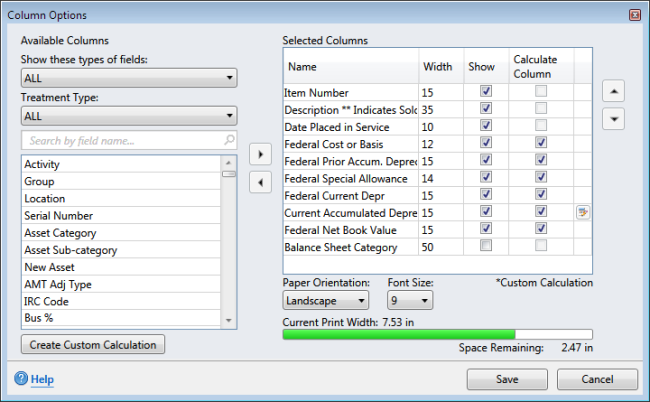Click the edit calculation icon beside Current Accumulated Depr

pyautogui.click(x=581, y=212)
